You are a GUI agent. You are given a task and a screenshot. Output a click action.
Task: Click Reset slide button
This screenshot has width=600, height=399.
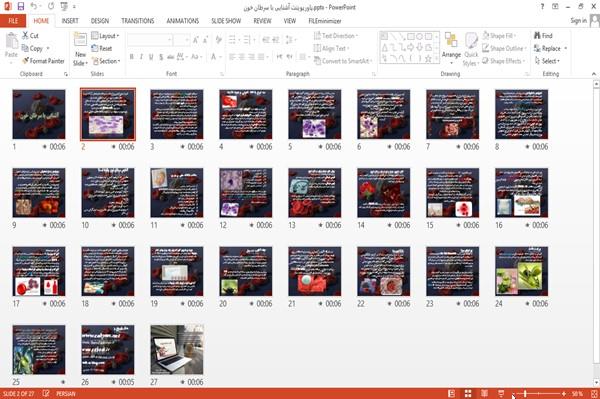(102, 48)
